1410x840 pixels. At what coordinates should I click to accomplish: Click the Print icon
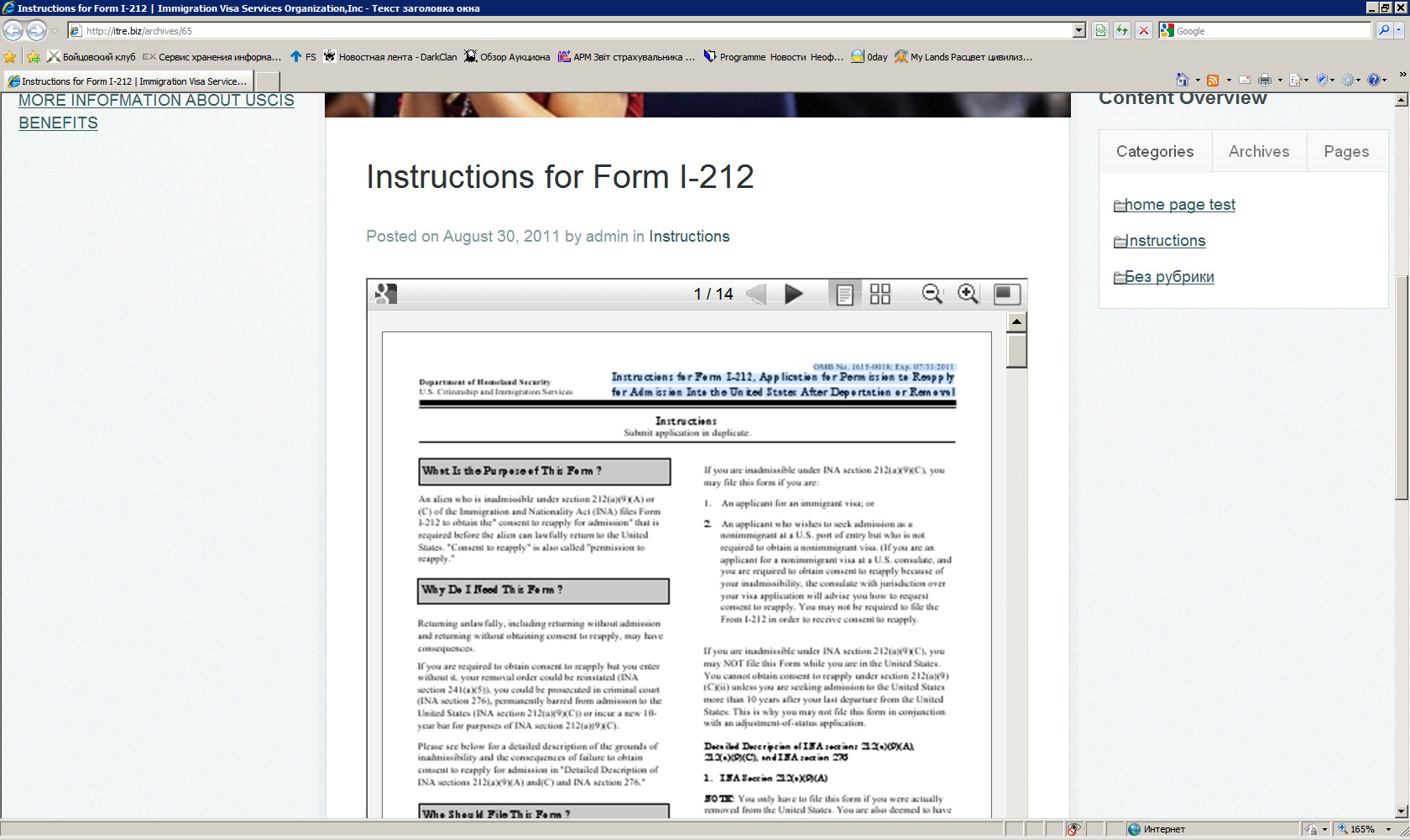(x=1265, y=80)
